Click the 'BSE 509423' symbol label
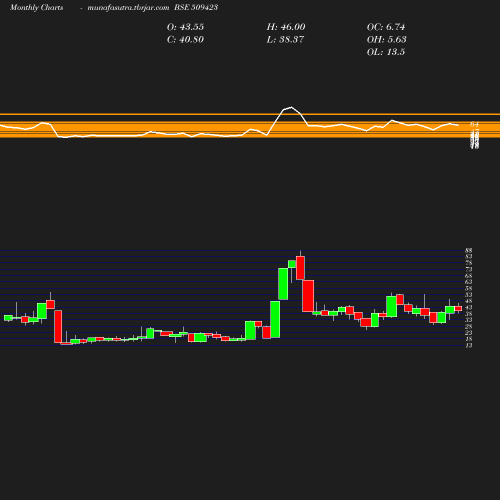500x500 pixels. [x=196, y=7]
